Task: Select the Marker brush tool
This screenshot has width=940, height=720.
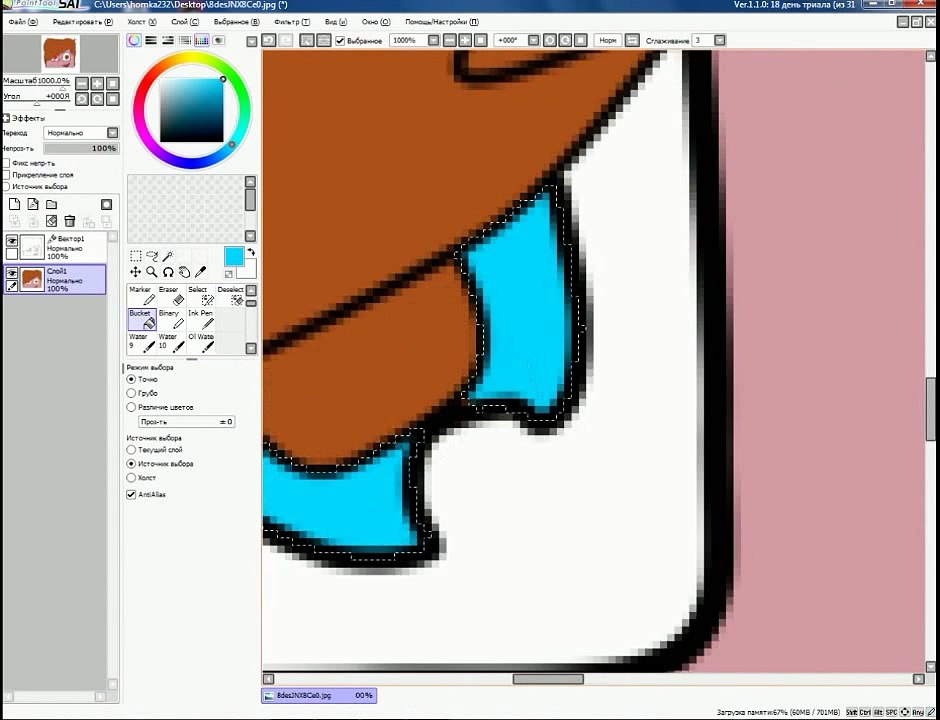Action: click(x=141, y=296)
